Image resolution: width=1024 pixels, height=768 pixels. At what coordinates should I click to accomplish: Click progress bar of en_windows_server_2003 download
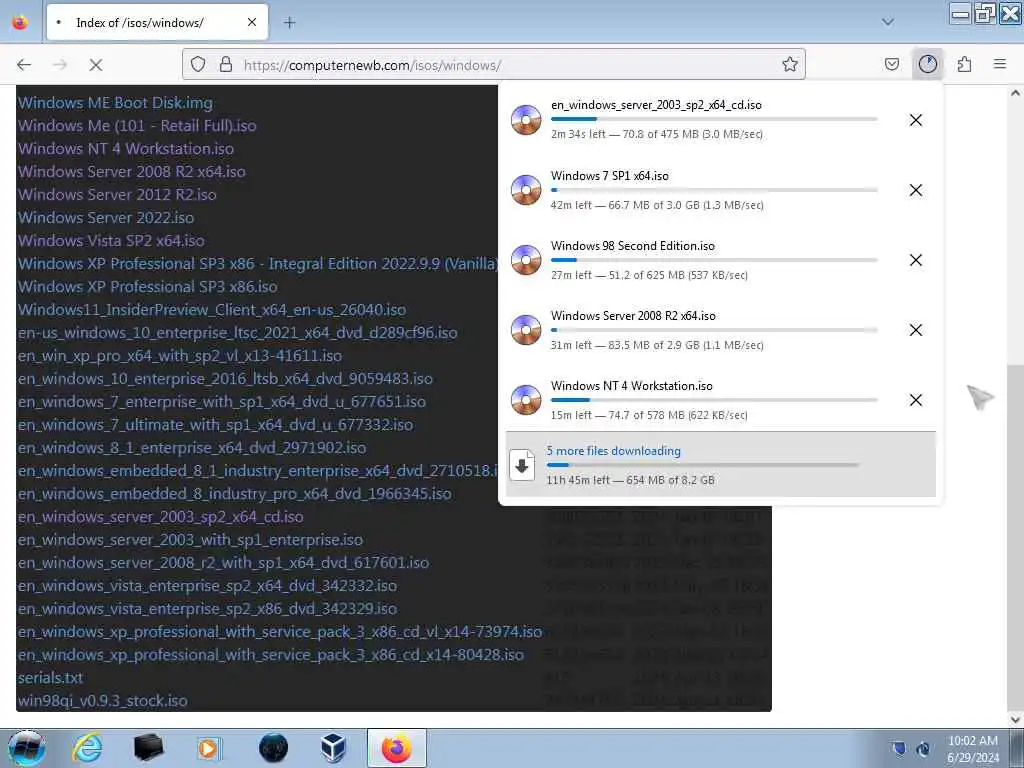click(x=714, y=119)
